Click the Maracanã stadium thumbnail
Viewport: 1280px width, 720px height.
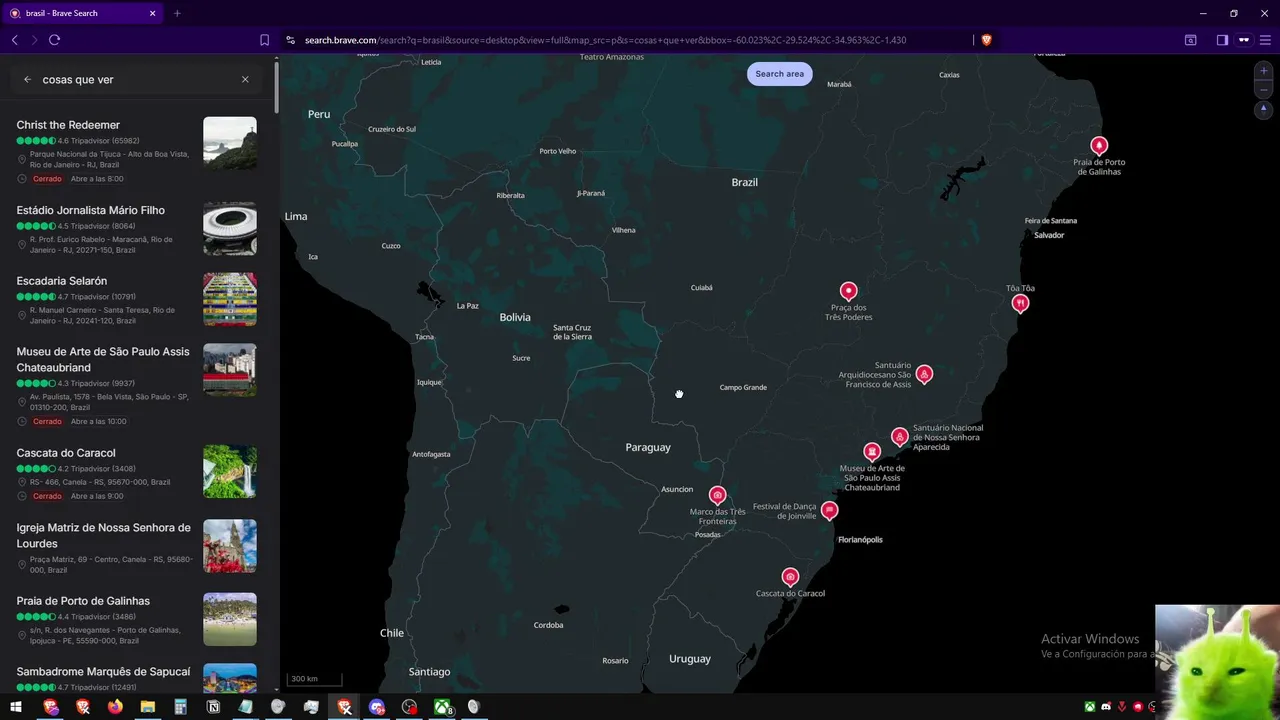[230, 229]
